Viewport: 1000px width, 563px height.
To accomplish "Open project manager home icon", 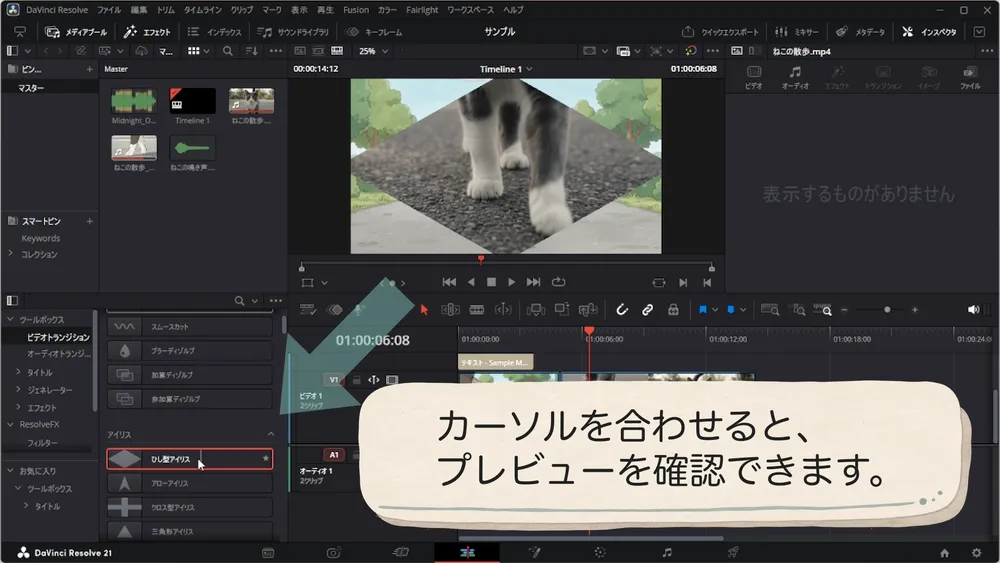I will tap(945, 553).
